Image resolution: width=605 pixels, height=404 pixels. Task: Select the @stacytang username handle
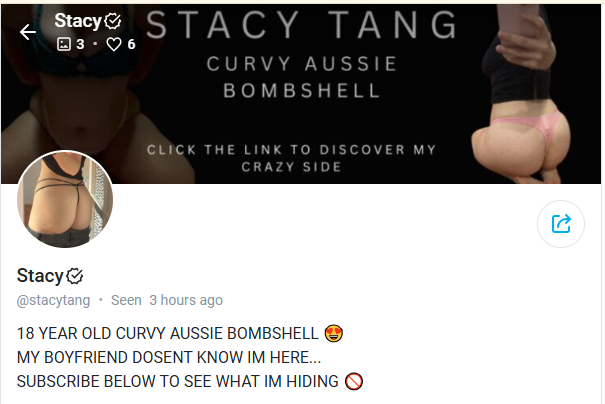coord(53,300)
